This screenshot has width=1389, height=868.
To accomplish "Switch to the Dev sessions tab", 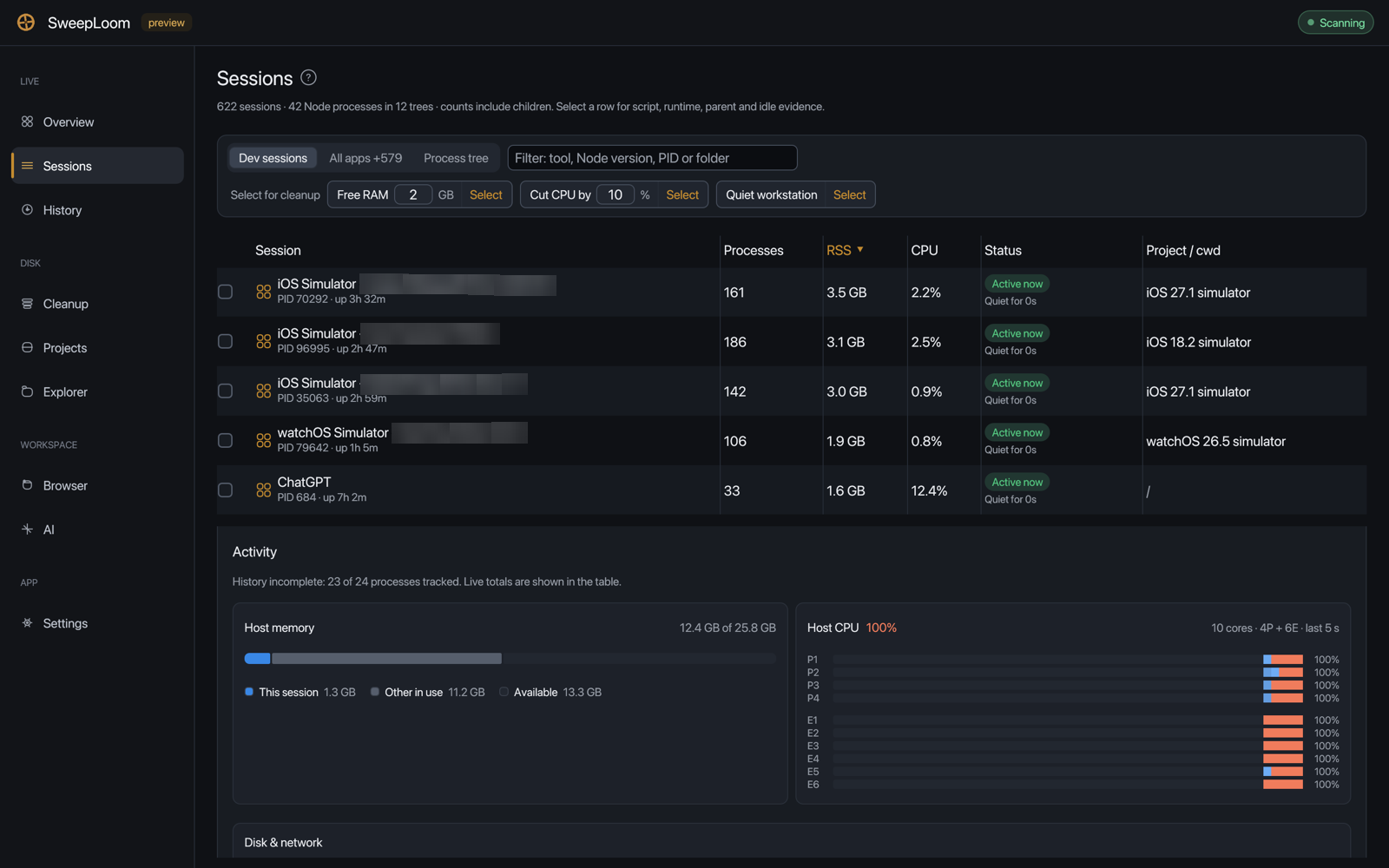I will [273, 158].
